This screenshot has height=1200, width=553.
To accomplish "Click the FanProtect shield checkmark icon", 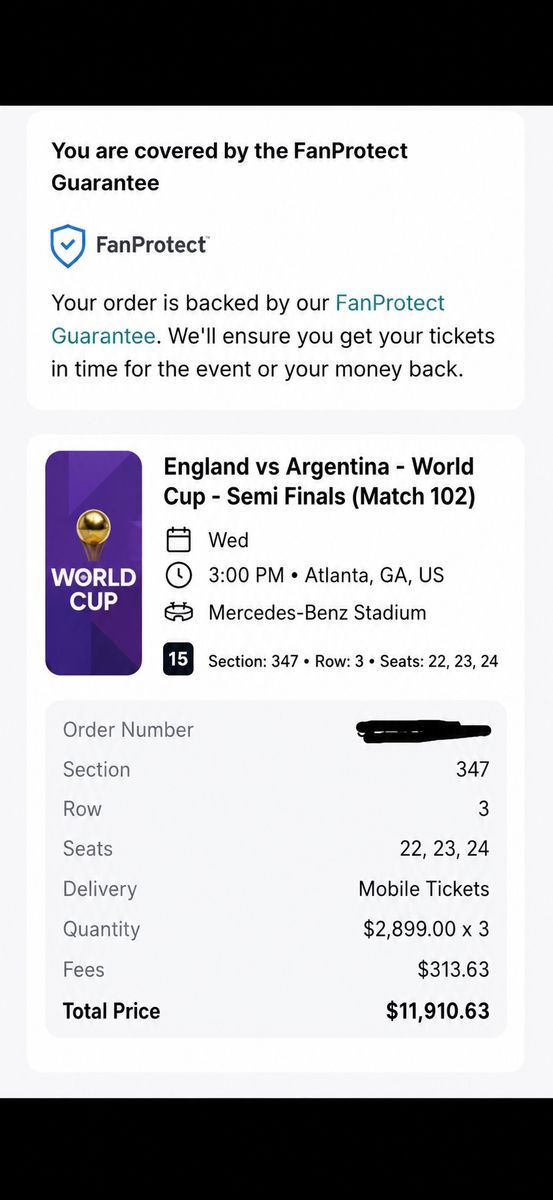I will (68, 246).
